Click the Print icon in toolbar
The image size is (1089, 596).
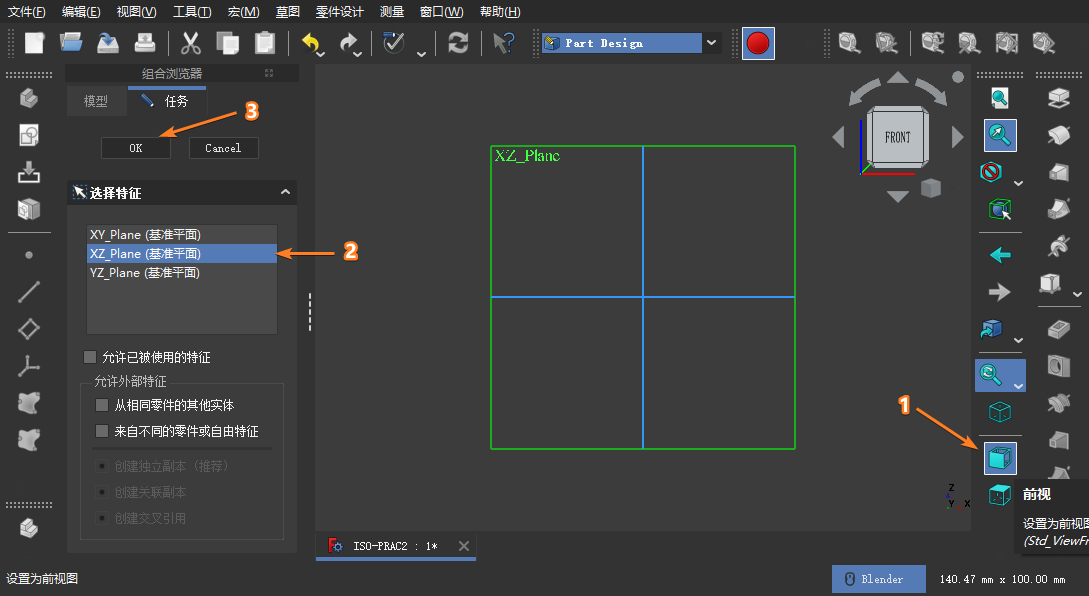145,43
